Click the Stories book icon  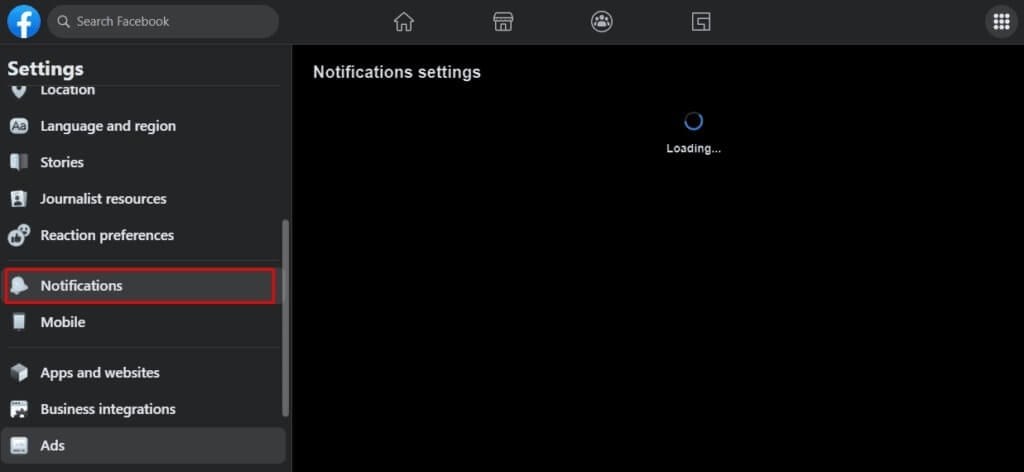tap(19, 163)
